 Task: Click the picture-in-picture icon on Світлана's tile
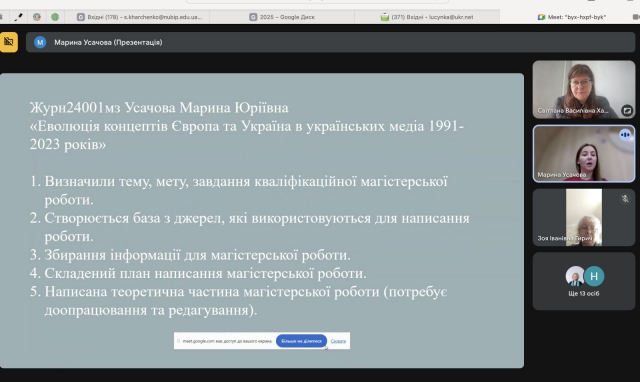[627, 110]
